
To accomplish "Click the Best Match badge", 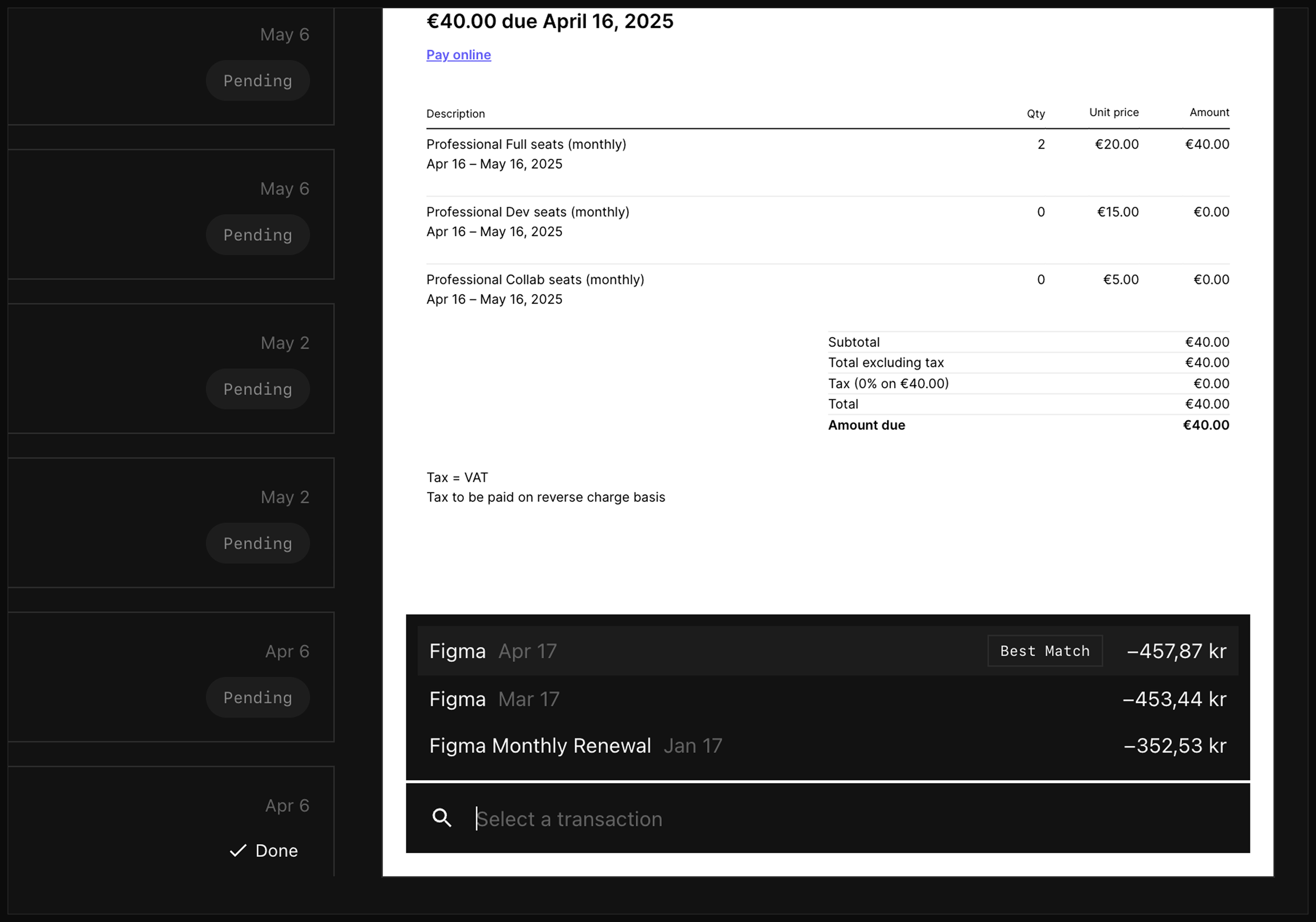I will click(1044, 651).
